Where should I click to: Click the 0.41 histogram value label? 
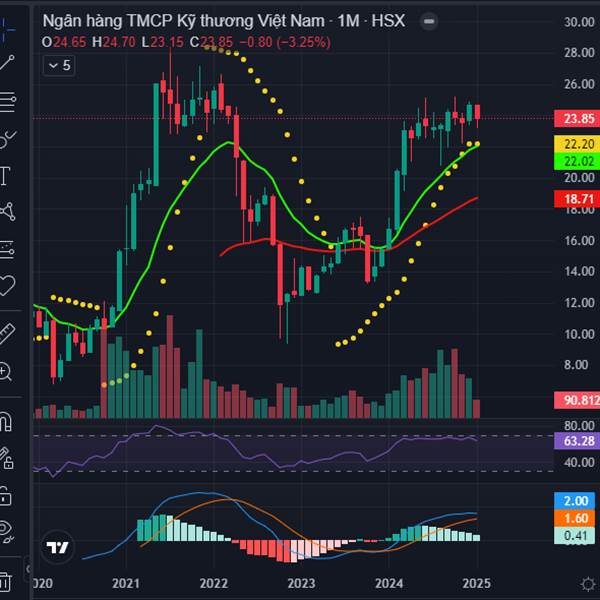coord(575,535)
